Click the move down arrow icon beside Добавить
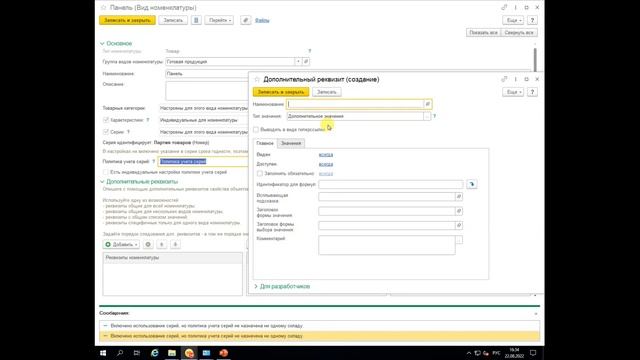The width and height of the screenshot is (640, 360). 175,244
